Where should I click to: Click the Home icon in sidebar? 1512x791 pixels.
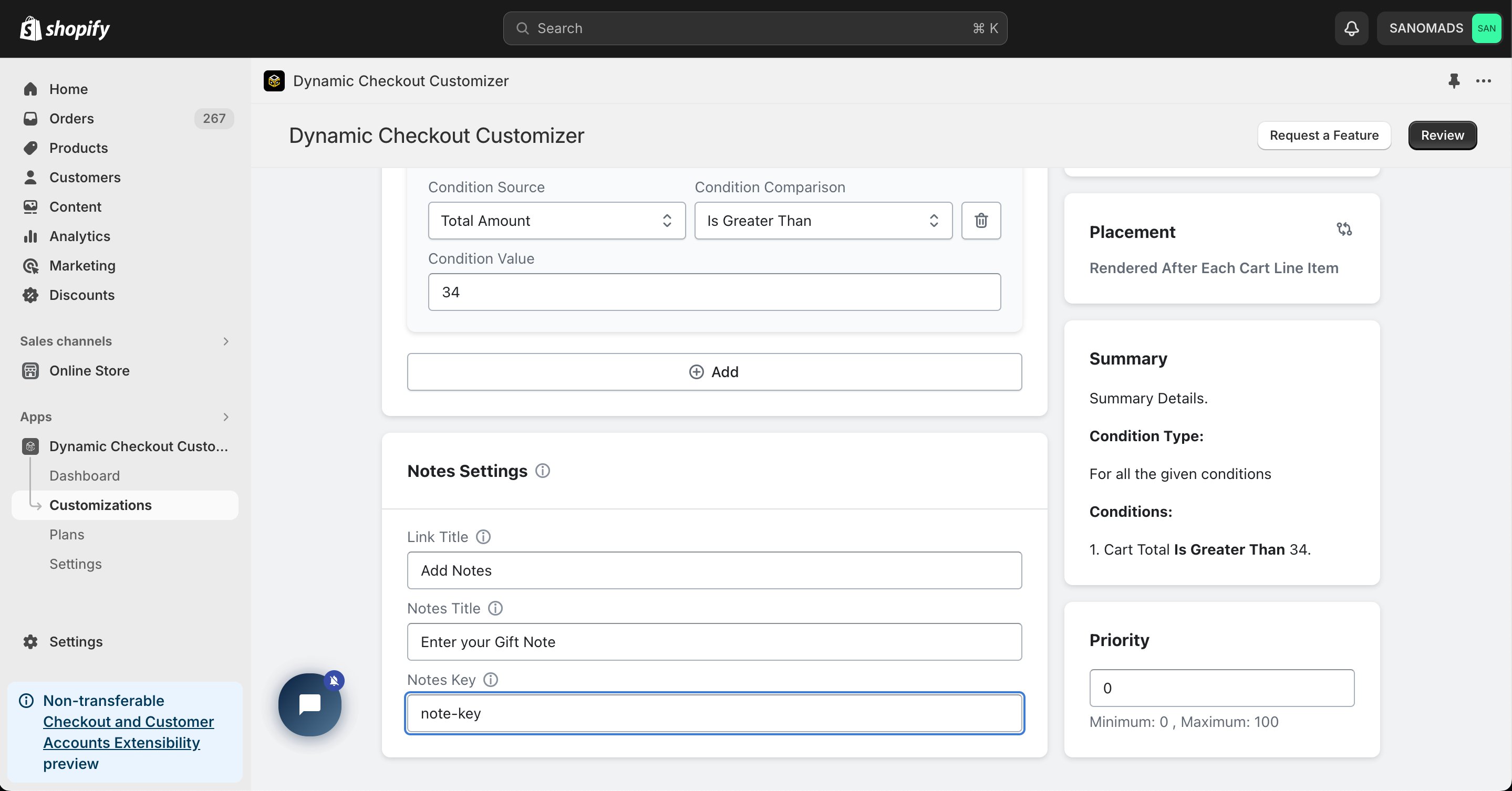click(x=30, y=89)
